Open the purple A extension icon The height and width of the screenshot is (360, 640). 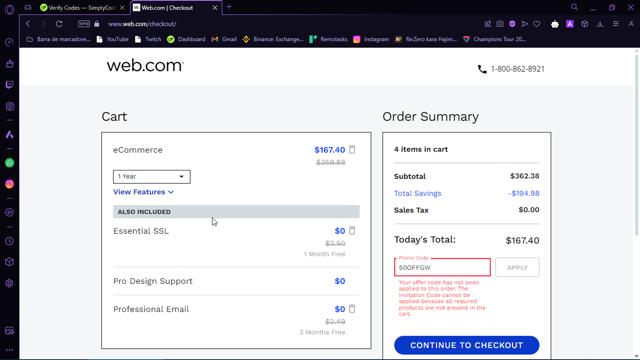pyautogui.click(x=570, y=24)
